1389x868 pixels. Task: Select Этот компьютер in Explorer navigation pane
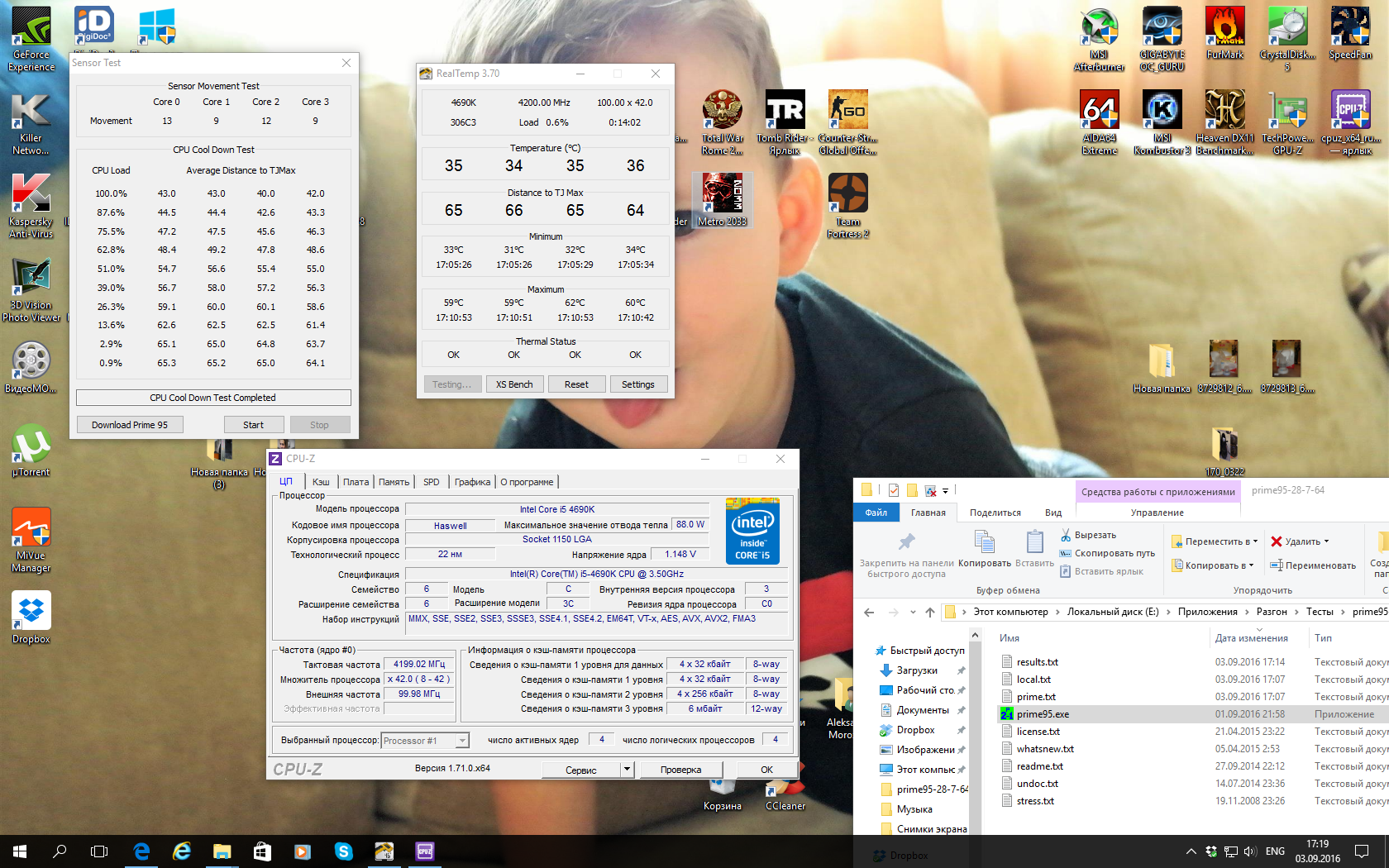coord(925,770)
